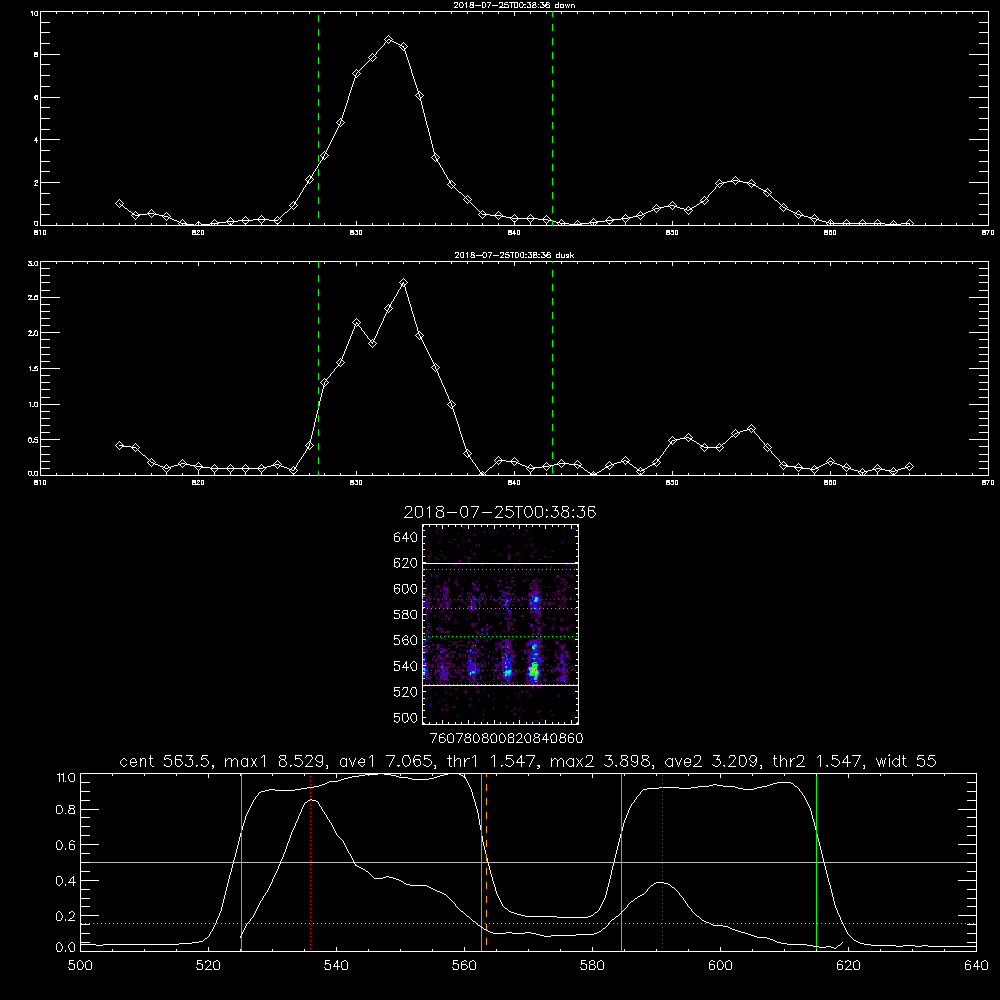This screenshot has height=1000, width=1000.
Task: Click the '500' label on the spectral image y-axis
Action: pos(406,718)
